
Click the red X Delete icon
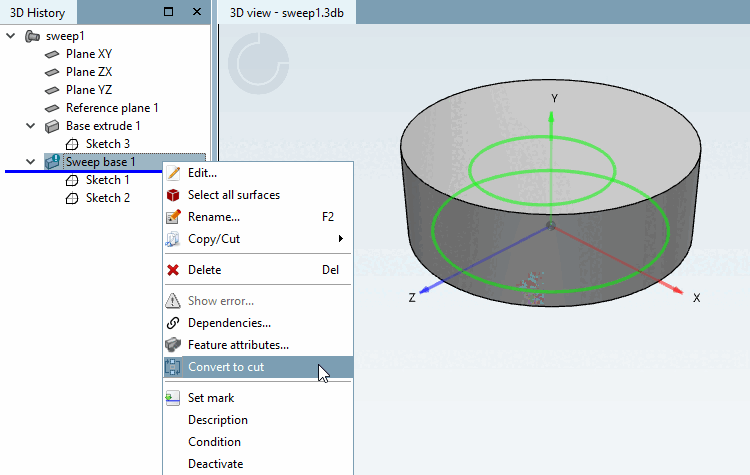pos(173,270)
